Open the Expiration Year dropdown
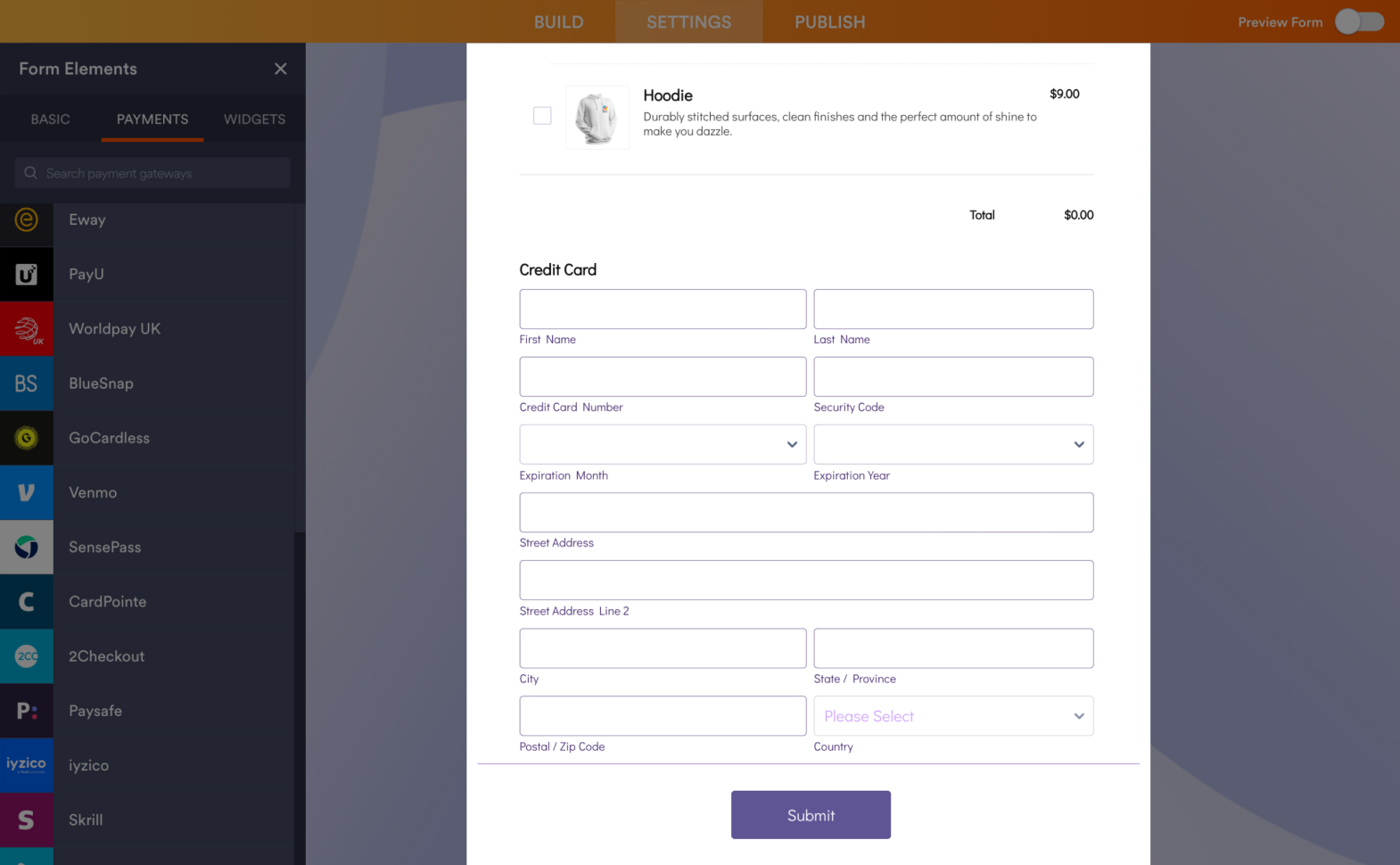 953,444
